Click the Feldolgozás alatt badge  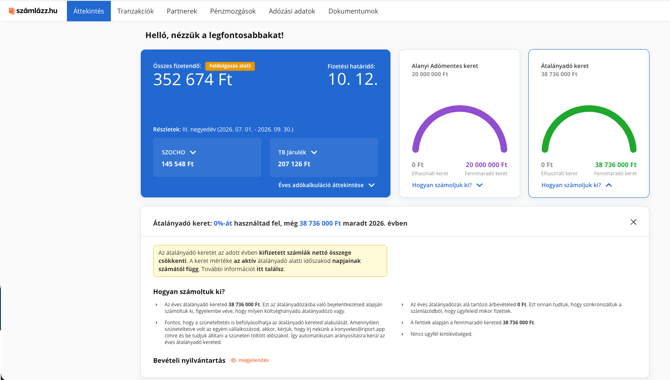[230, 66]
